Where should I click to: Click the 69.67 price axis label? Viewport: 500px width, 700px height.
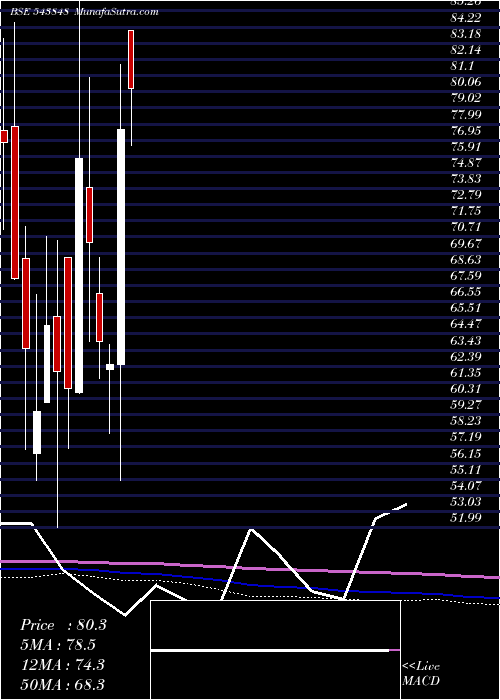coord(467,243)
